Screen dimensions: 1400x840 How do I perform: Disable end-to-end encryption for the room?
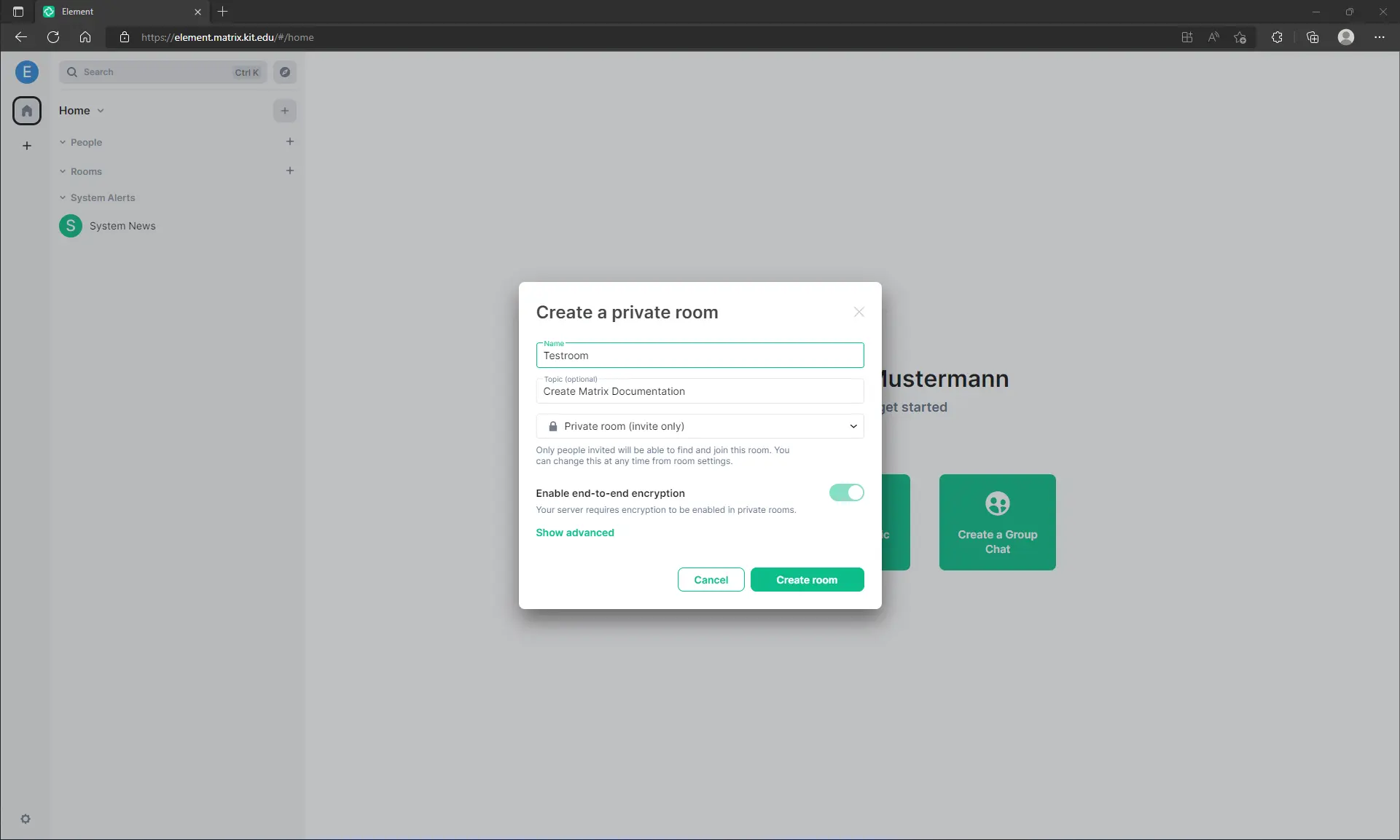(x=845, y=492)
